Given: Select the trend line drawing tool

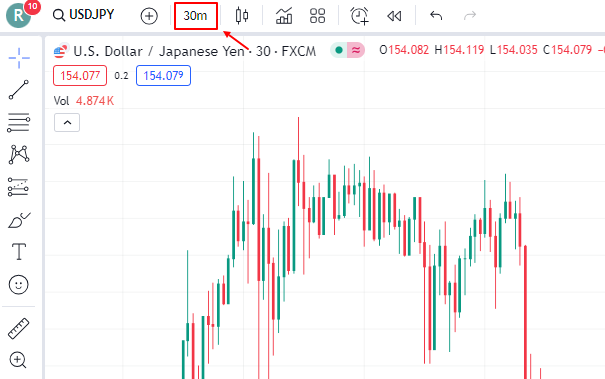Looking at the screenshot, I should point(19,90).
